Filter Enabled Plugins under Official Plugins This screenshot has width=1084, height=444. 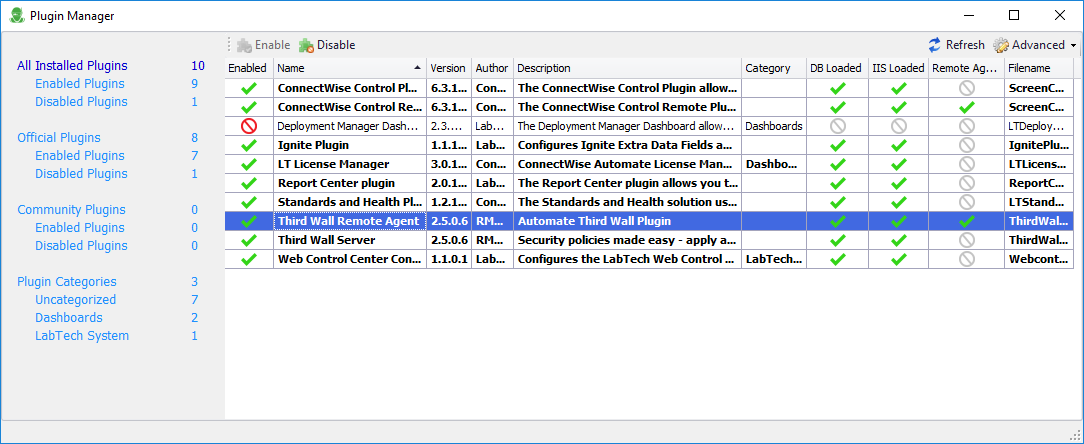click(80, 156)
